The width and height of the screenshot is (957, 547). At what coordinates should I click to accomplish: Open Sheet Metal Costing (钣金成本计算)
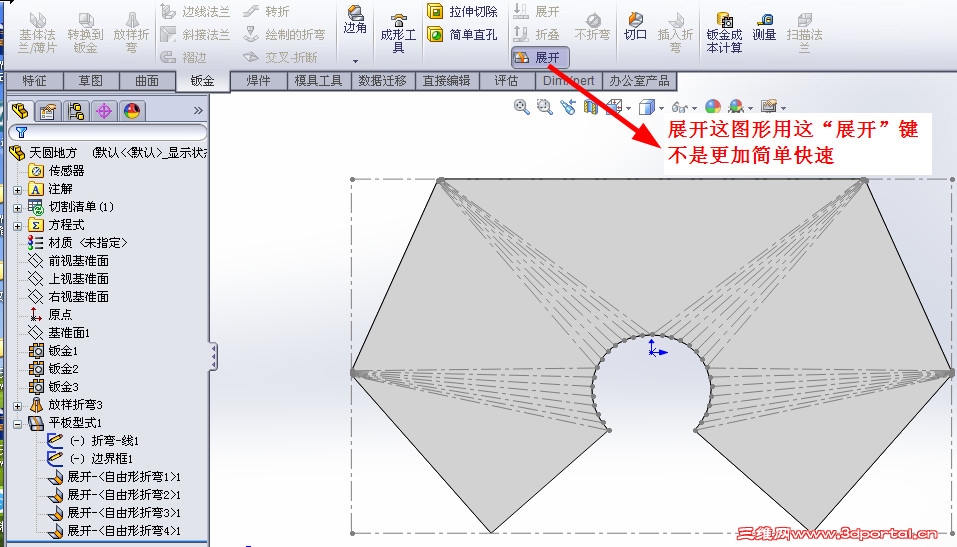click(x=724, y=34)
